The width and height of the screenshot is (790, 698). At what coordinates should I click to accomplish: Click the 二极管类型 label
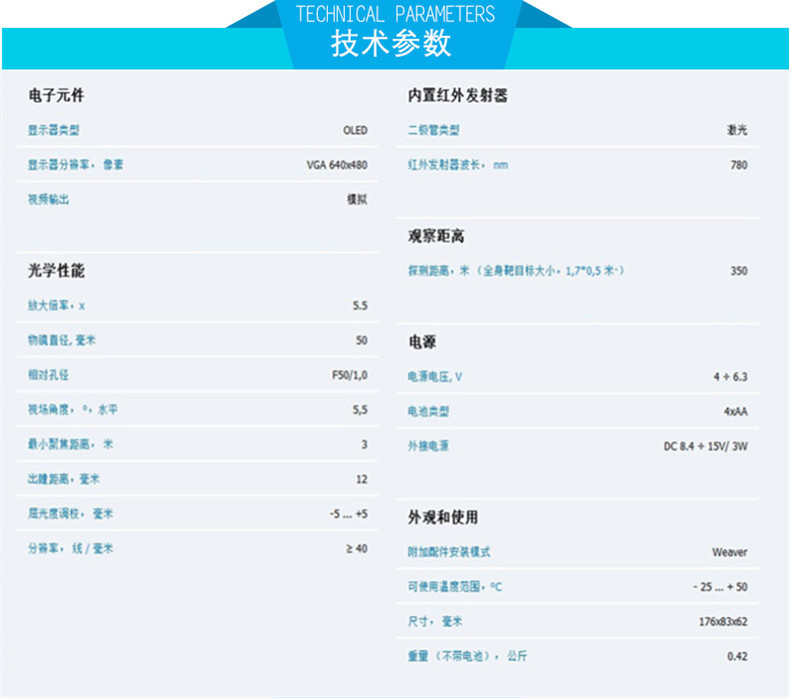click(x=433, y=130)
